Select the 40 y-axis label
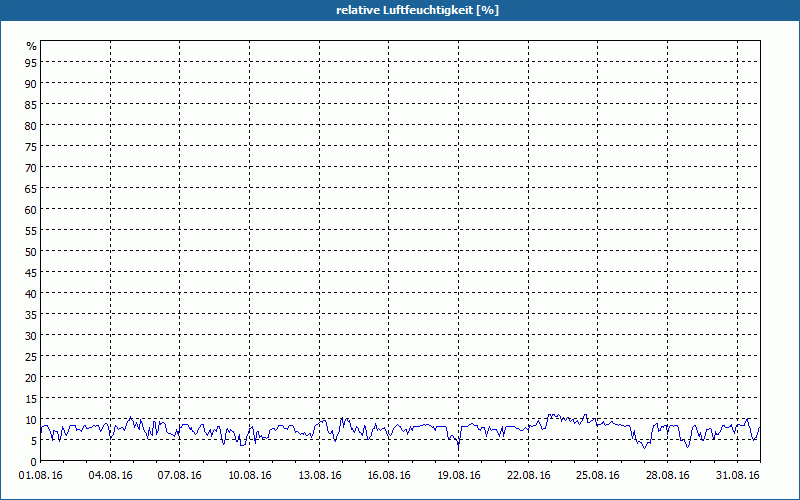The image size is (800, 500). 31,294
